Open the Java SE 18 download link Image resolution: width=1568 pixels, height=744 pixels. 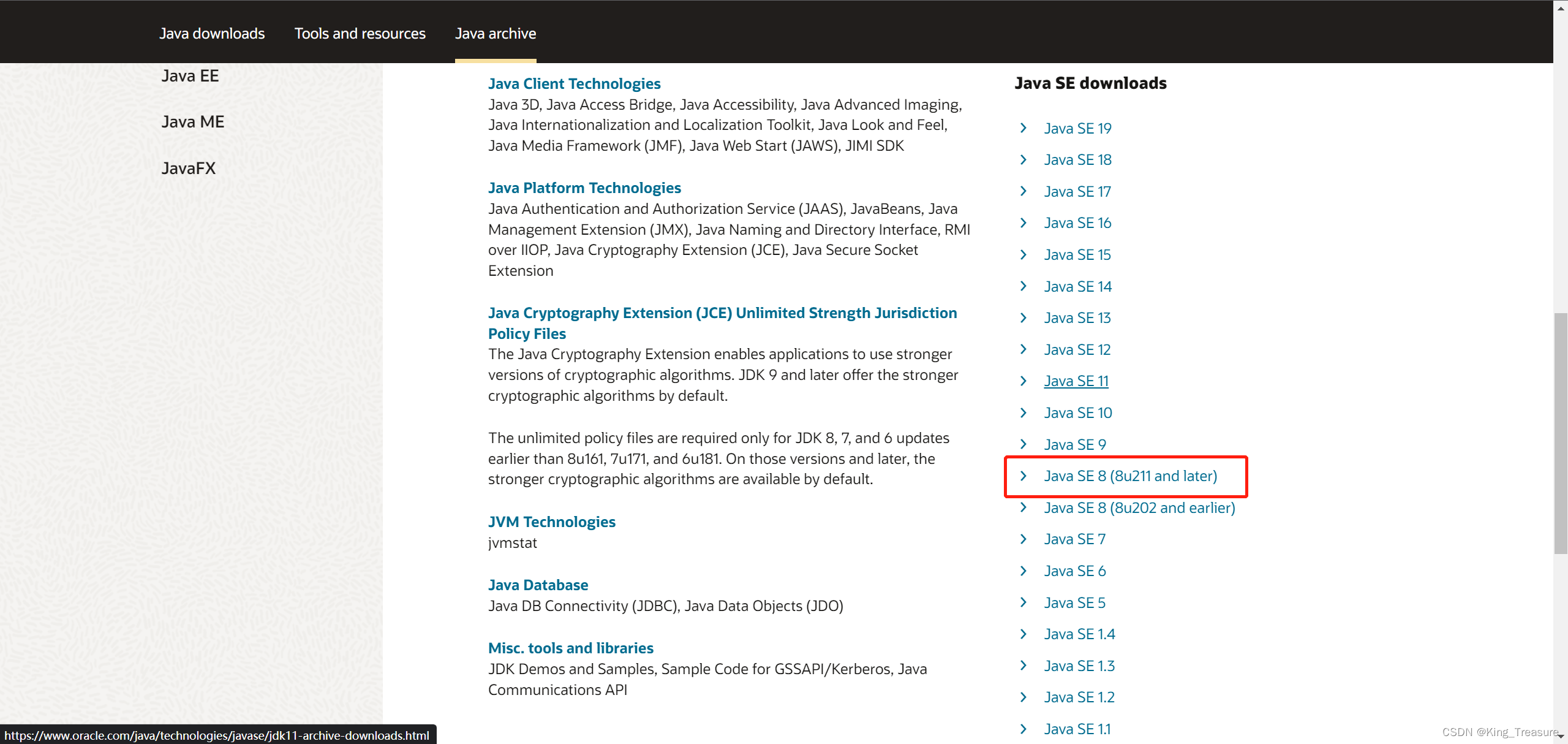click(1077, 160)
